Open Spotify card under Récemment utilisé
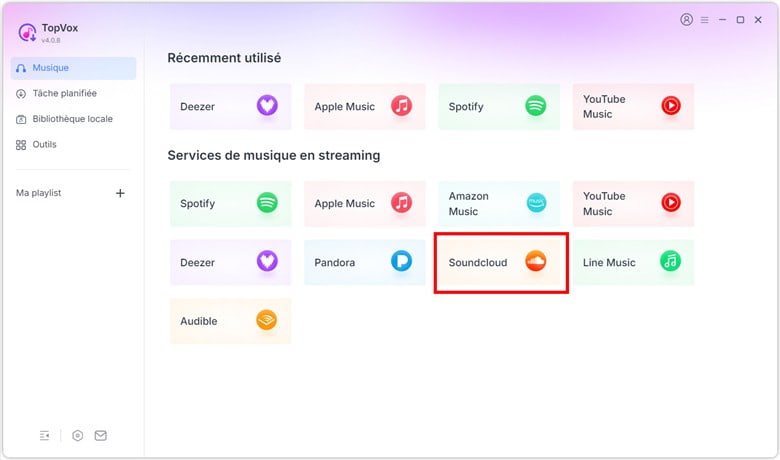 (499, 106)
